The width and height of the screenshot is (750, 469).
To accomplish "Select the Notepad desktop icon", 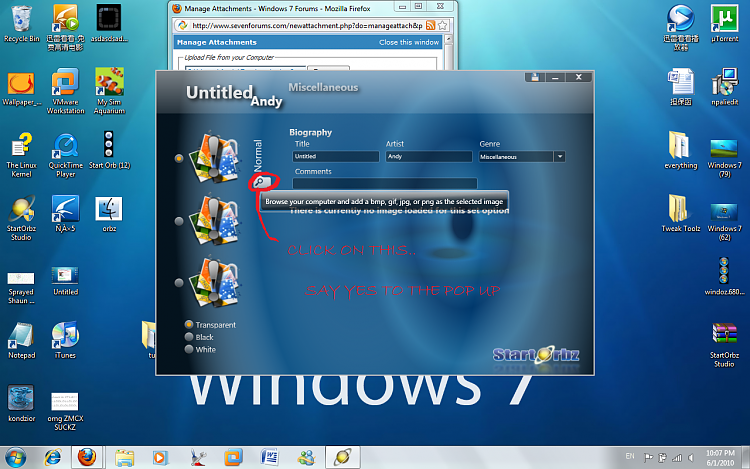I will (22, 340).
